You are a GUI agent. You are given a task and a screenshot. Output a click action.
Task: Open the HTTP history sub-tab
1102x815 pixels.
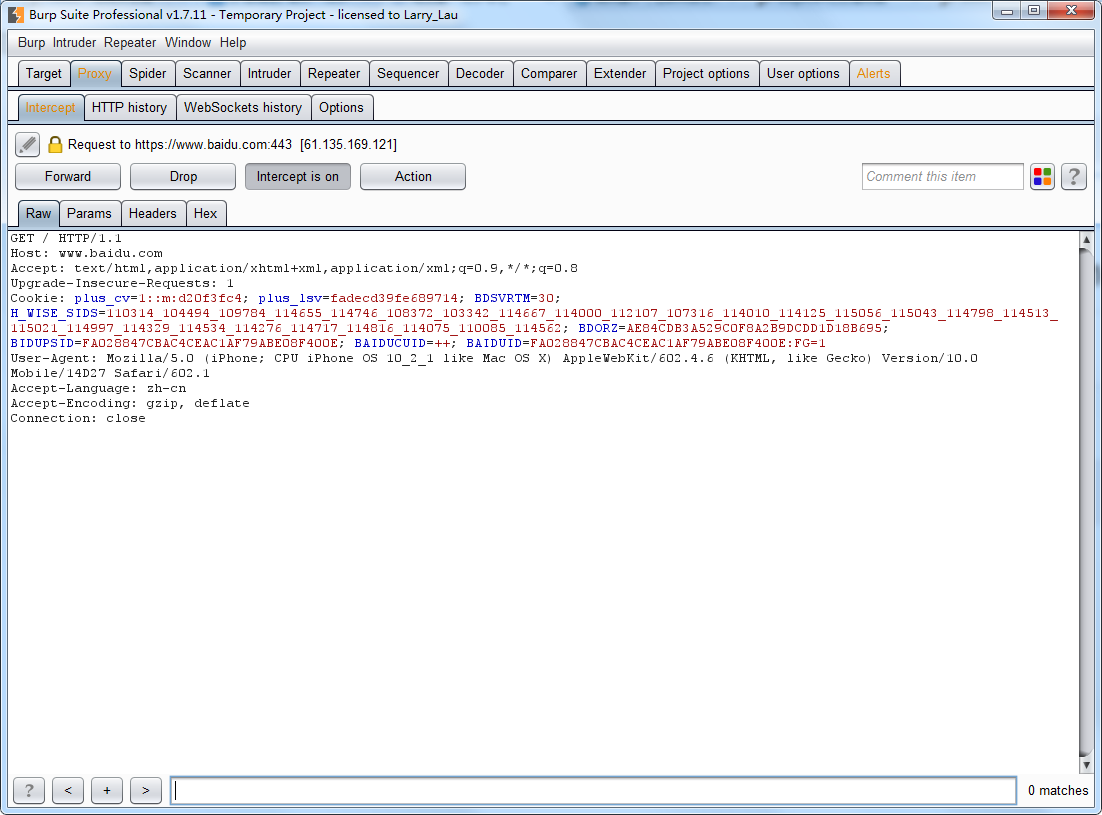point(129,107)
